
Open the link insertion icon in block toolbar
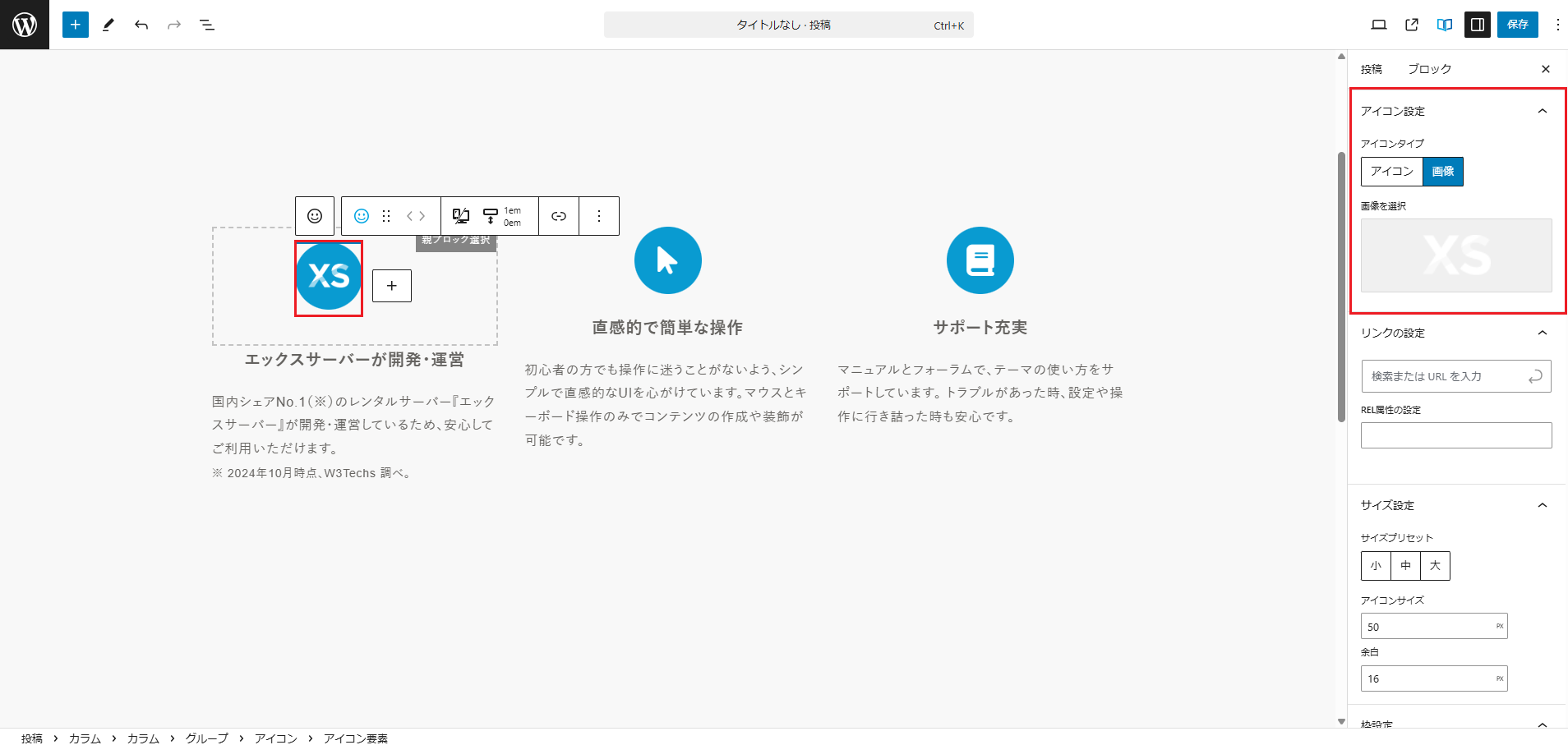pyautogui.click(x=558, y=216)
